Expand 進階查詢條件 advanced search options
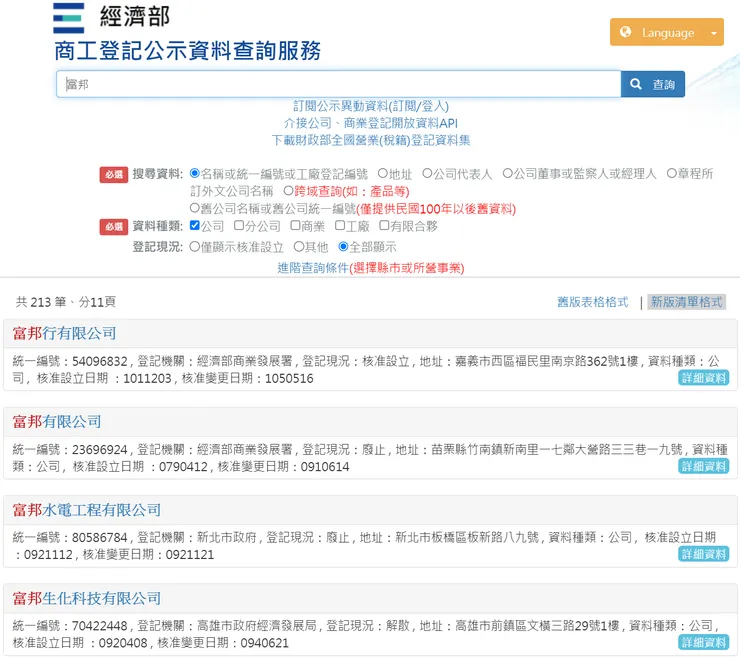Viewport: 740px width, 658px height. point(370,268)
